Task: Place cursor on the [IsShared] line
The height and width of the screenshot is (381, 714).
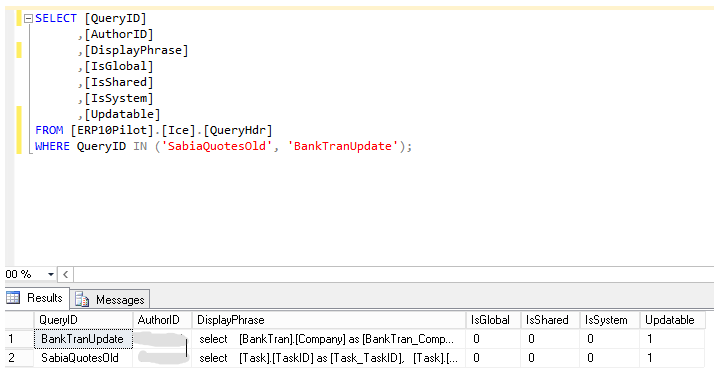Action: (115, 82)
